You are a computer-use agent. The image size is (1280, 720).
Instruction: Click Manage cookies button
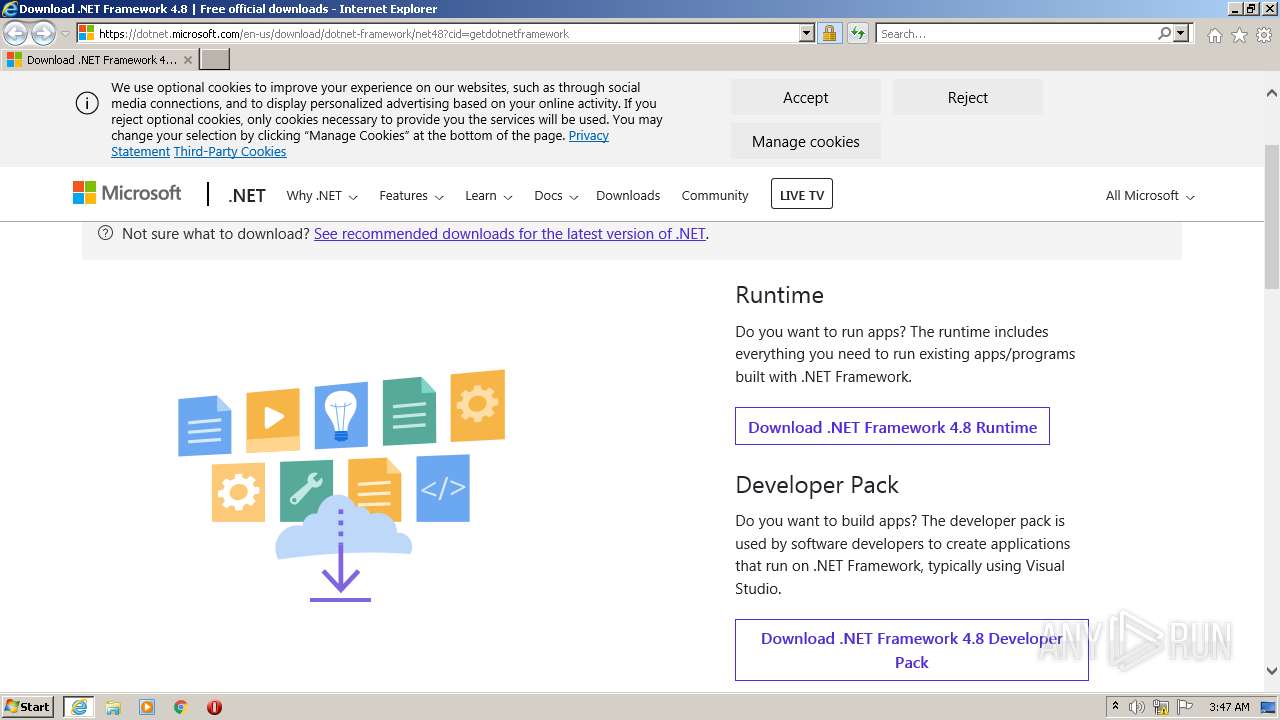(x=805, y=141)
